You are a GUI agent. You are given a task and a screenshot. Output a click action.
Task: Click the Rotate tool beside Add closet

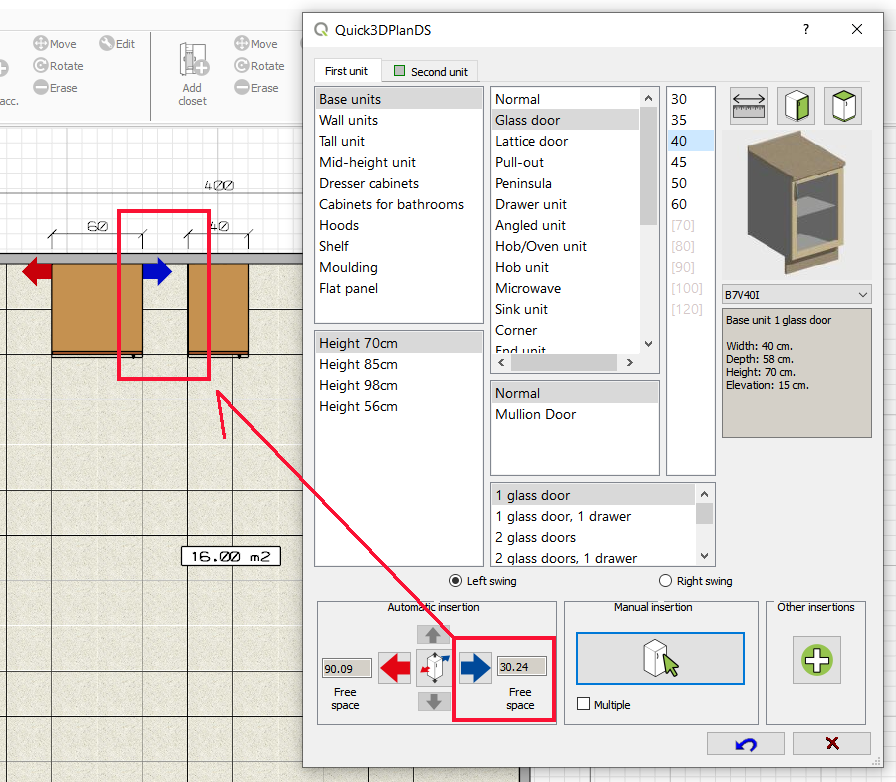259,66
